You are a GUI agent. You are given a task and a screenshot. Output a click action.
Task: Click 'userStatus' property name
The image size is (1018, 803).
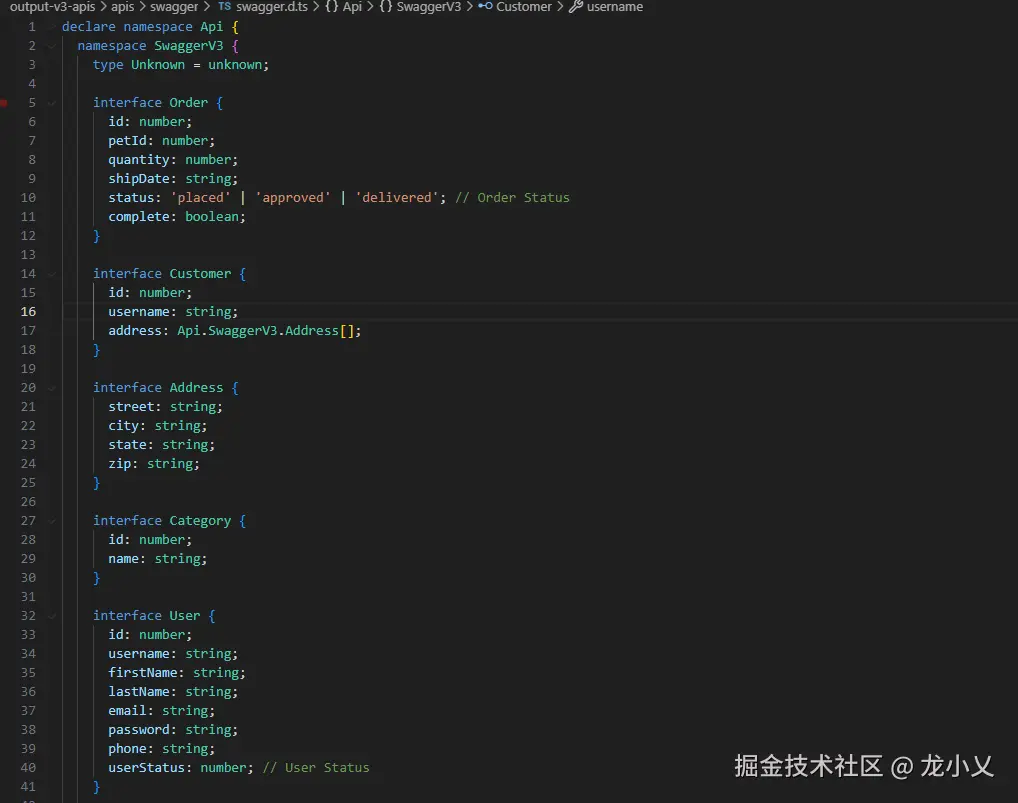click(x=147, y=767)
